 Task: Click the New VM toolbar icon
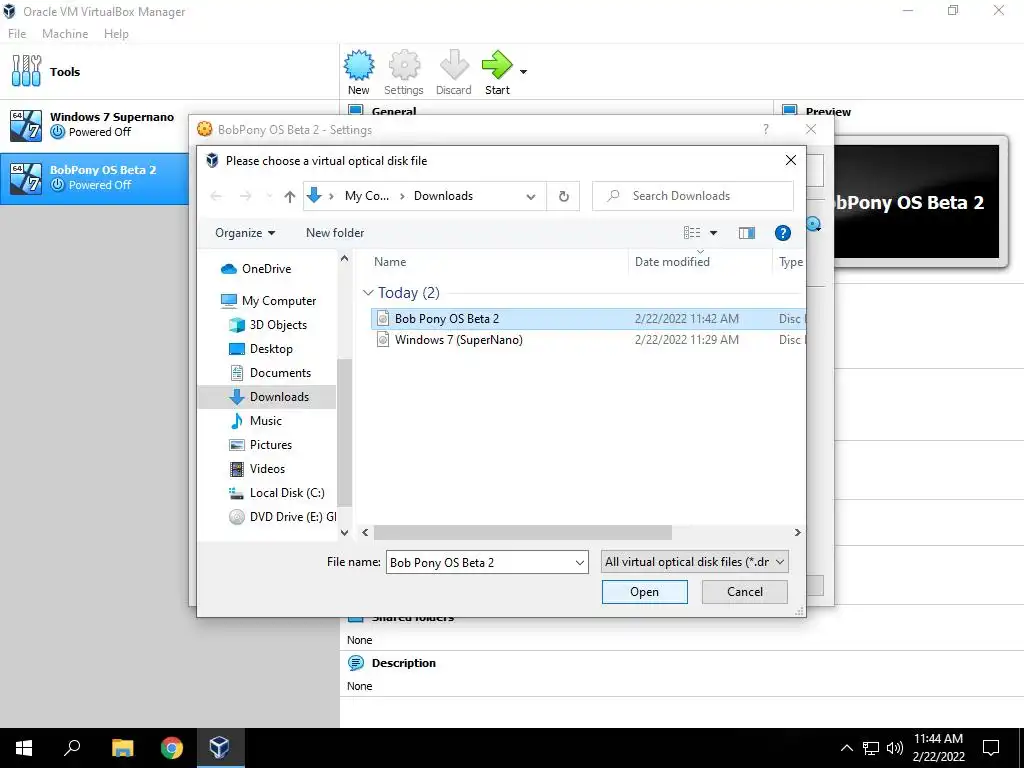click(359, 72)
